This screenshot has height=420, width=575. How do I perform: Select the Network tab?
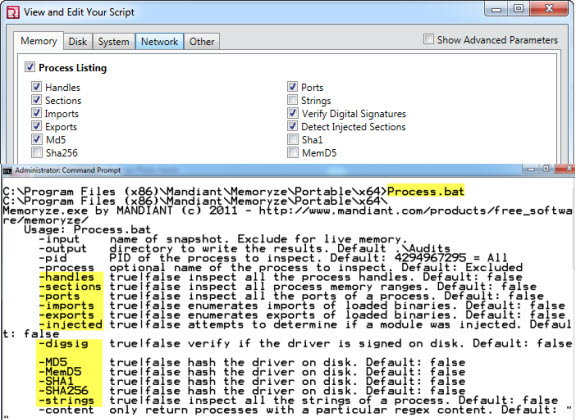[160, 41]
